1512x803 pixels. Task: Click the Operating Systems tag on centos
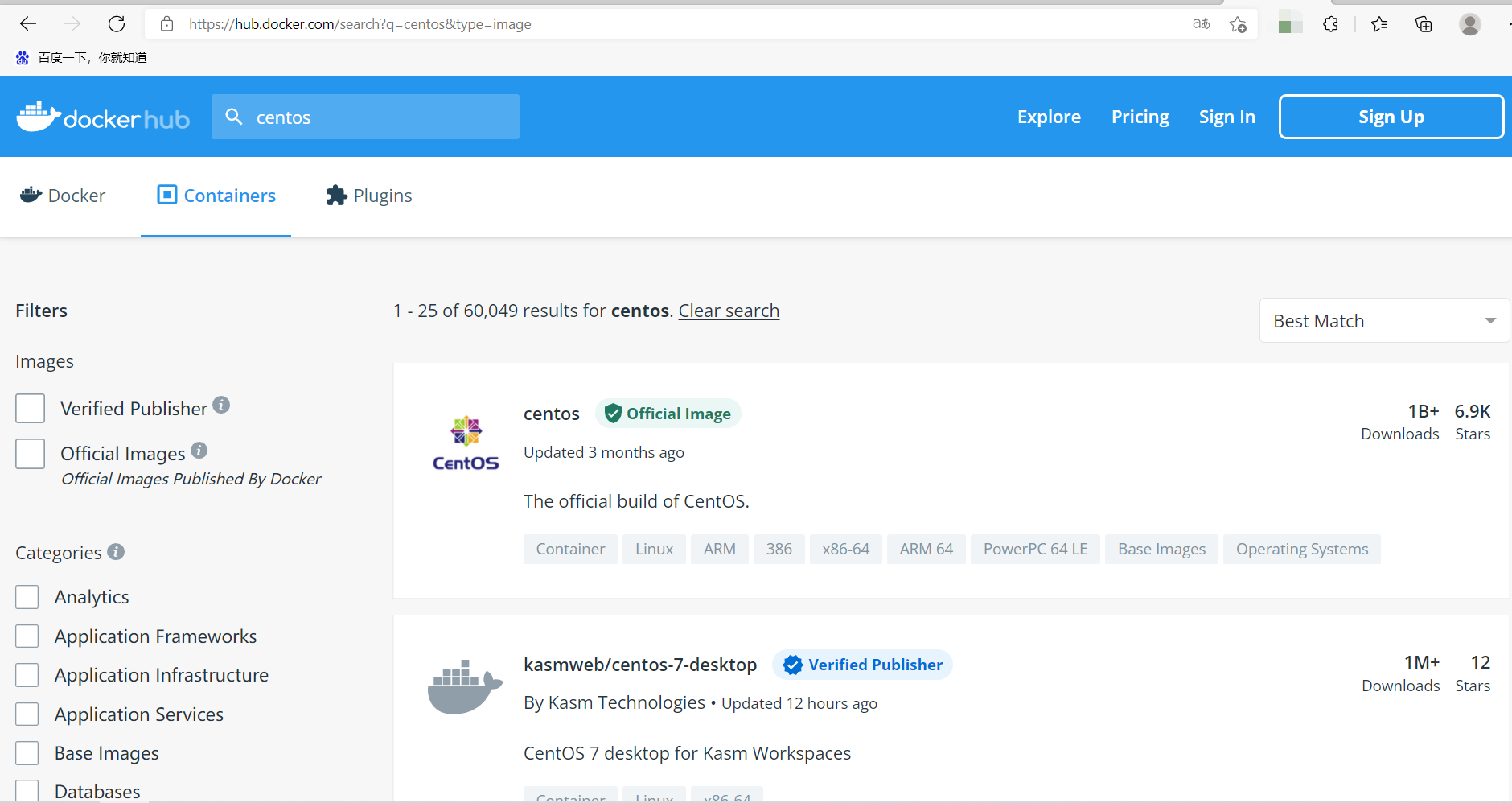(1302, 549)
